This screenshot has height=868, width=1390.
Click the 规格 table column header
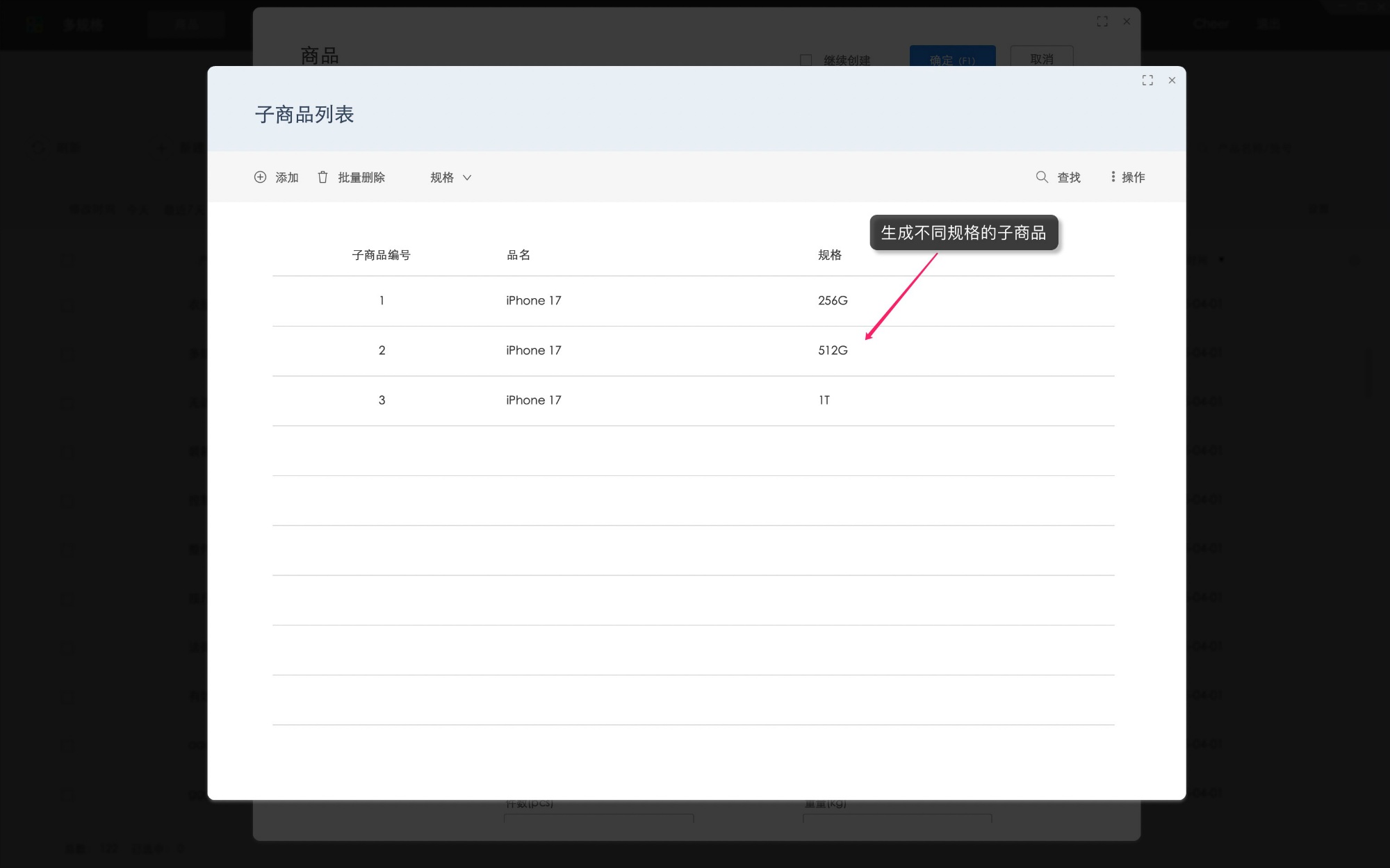(x=830, y=255)
